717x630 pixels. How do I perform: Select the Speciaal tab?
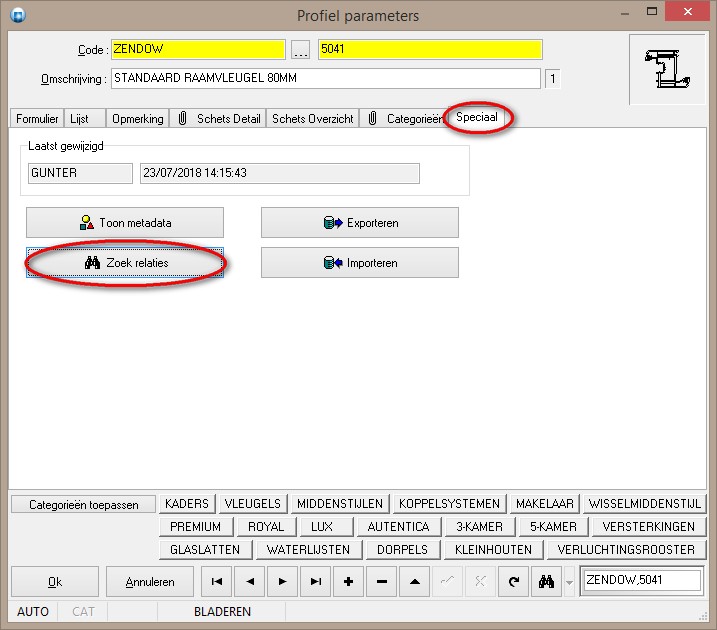pos(476,117)
